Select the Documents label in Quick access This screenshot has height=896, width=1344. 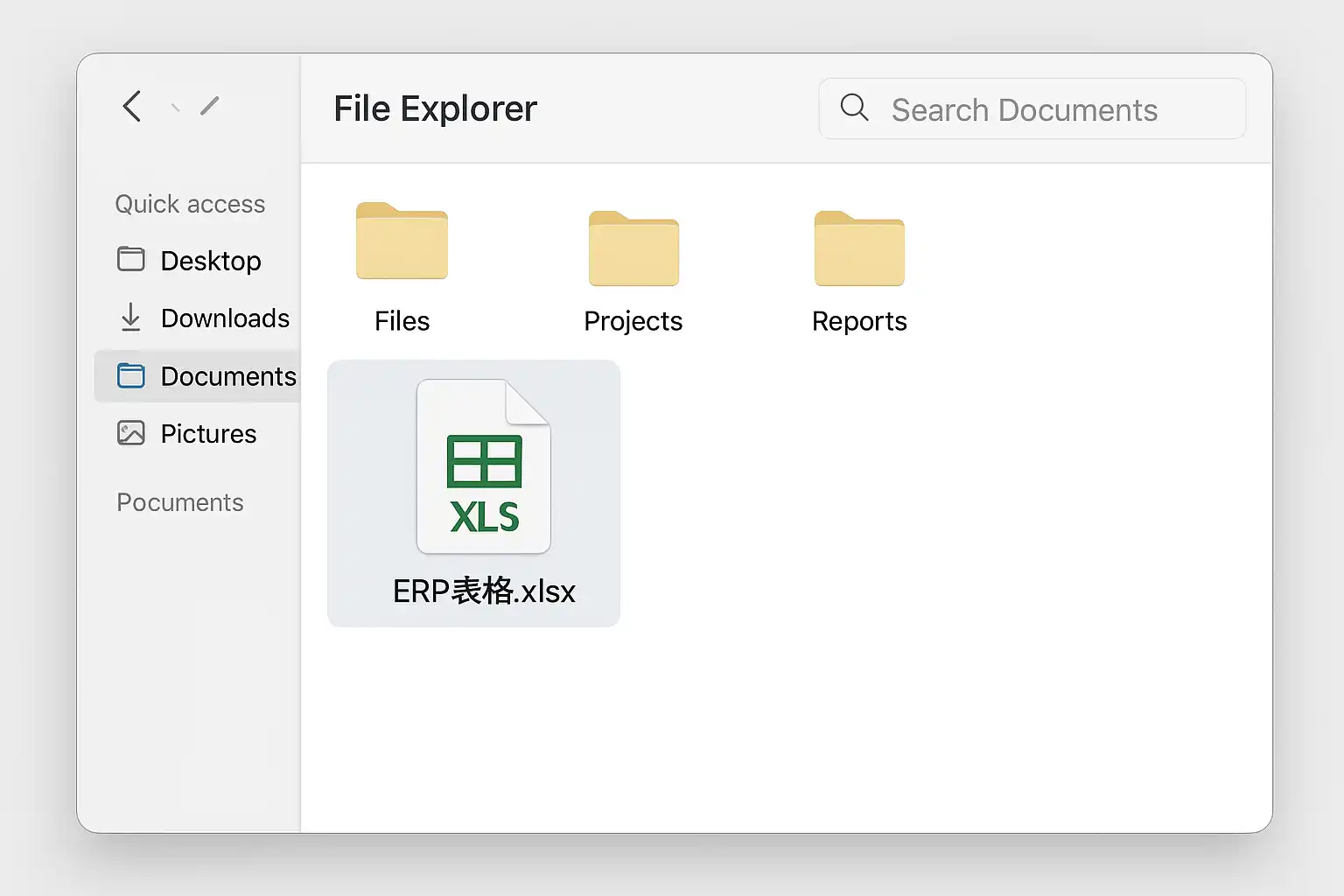228,376
